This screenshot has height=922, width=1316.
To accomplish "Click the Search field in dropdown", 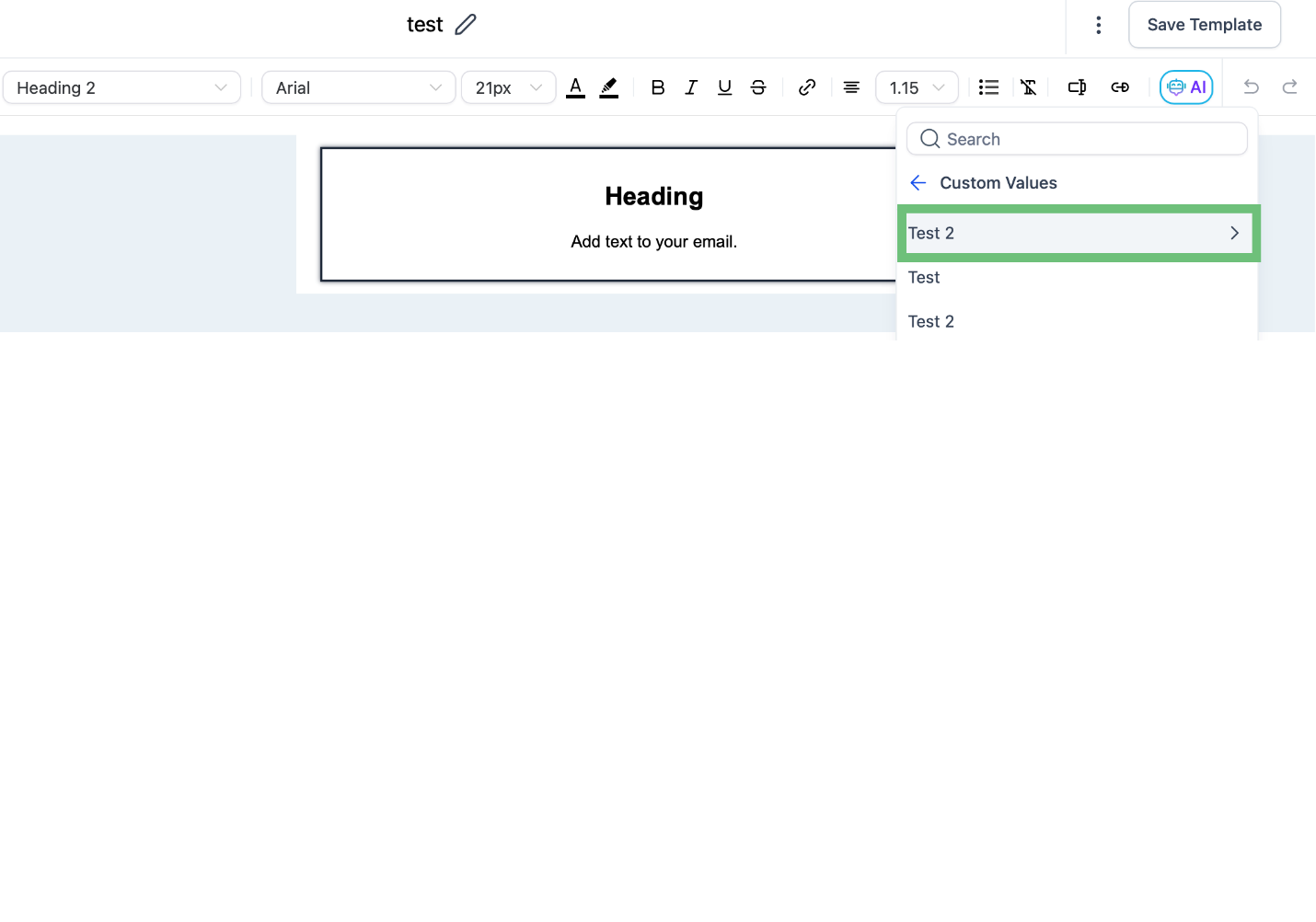I will coord(1077,139).
